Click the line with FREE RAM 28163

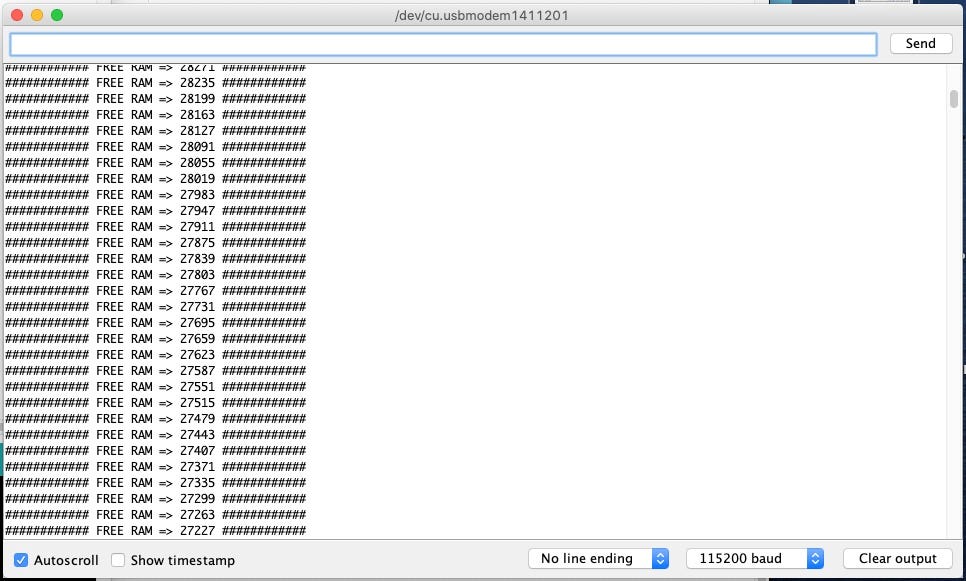tap(155, 115)
